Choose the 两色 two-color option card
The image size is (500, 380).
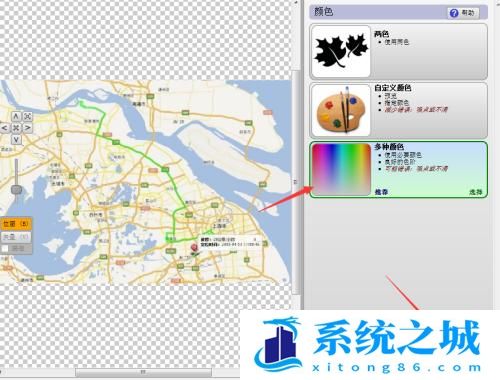pos(399,51)
